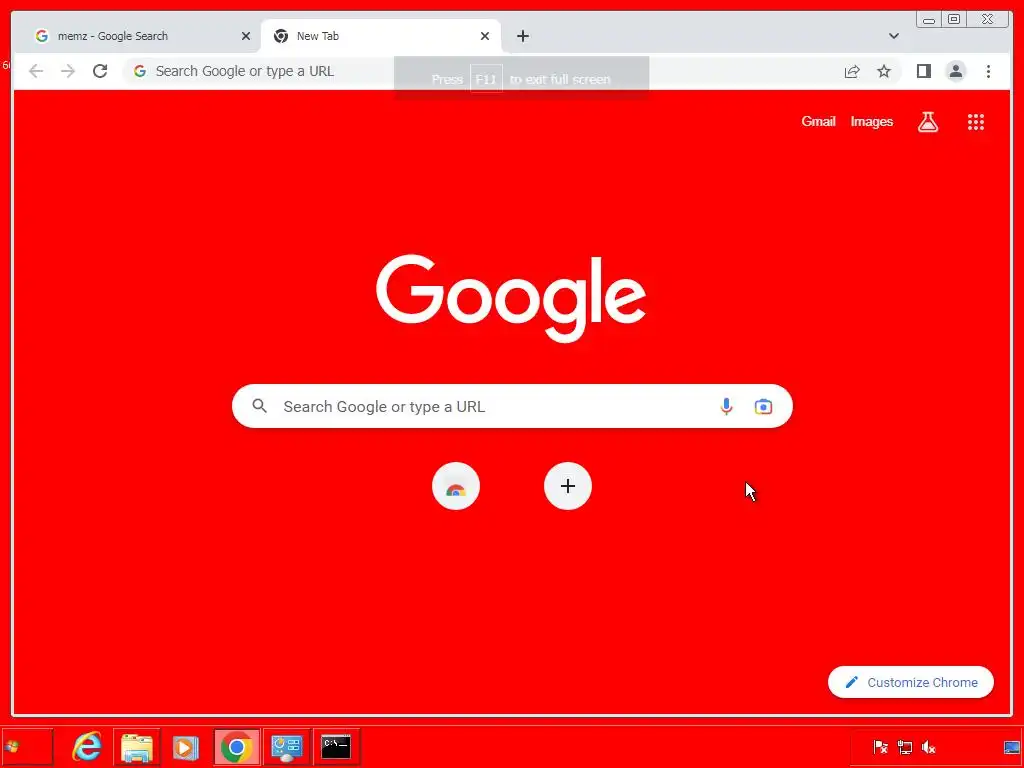
Task: Click the network tray icon
Action: [904, 746]
